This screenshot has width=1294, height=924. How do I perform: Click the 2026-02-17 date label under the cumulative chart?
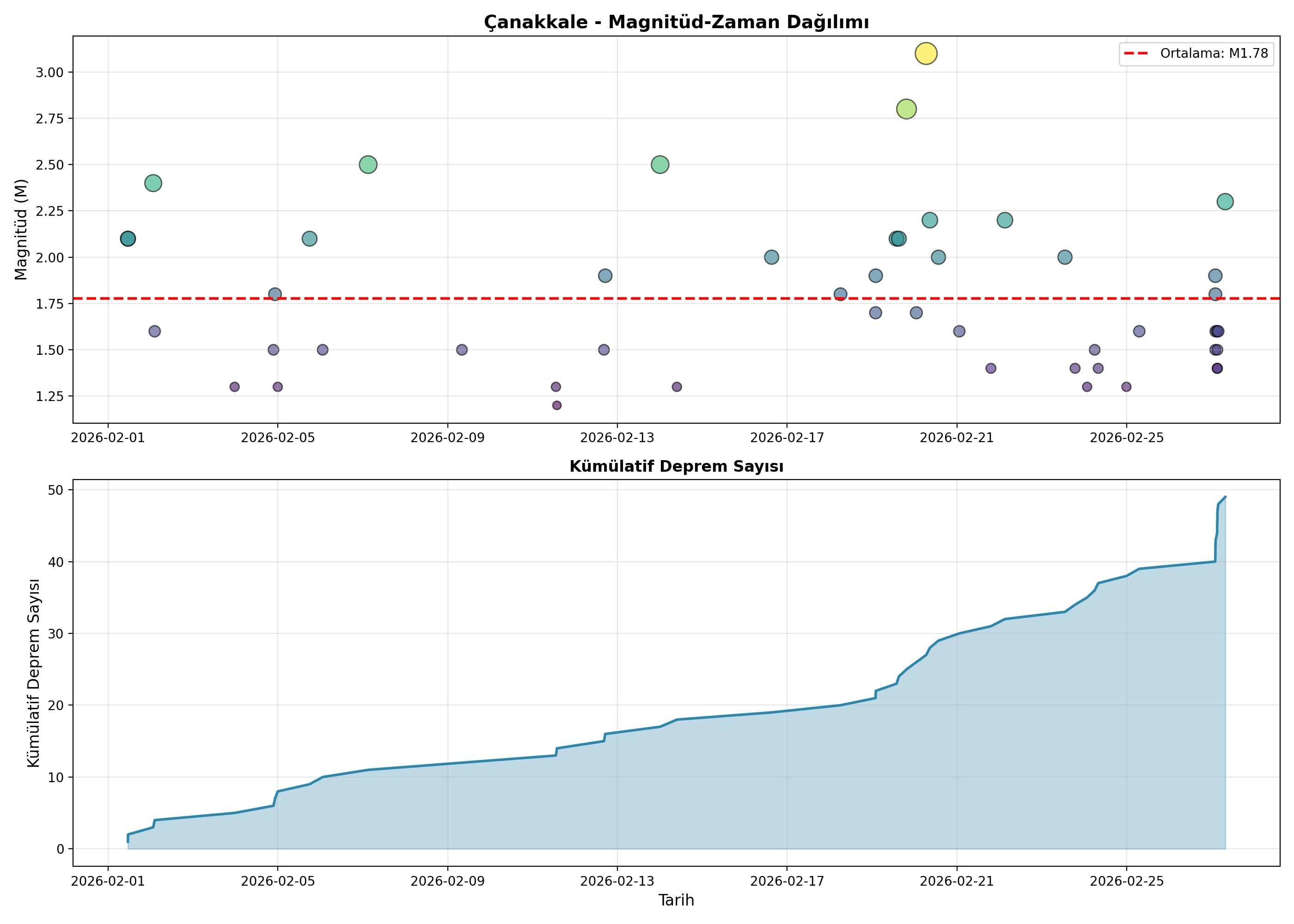coord(787,881)
